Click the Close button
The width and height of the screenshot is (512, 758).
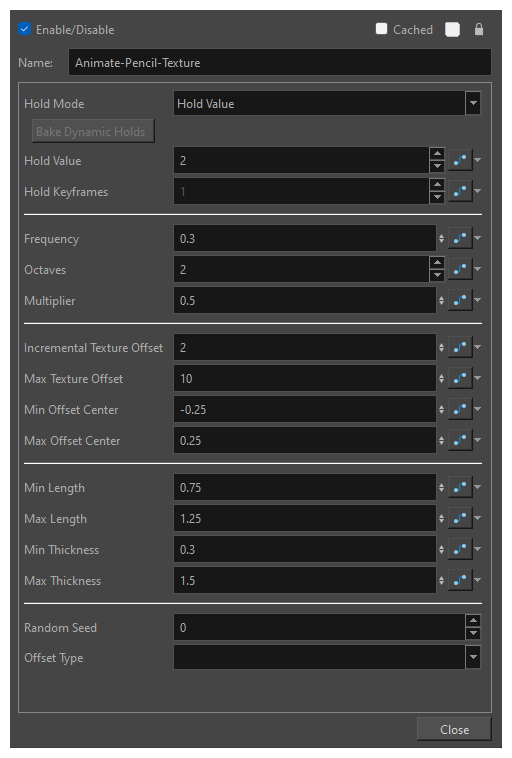(x=454, y=729)
